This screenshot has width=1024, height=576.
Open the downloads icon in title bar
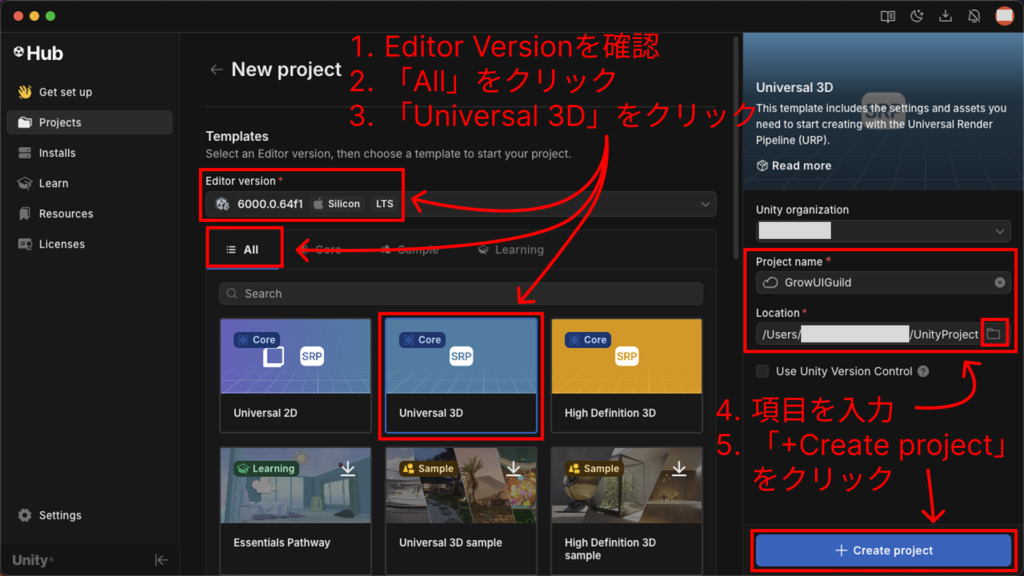click(945, 17)
